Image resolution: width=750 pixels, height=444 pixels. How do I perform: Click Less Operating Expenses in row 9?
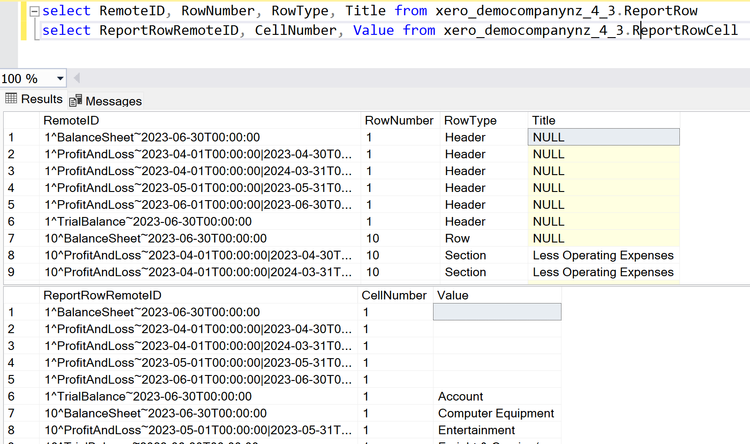pyautogui.click(x=603, y=272)
